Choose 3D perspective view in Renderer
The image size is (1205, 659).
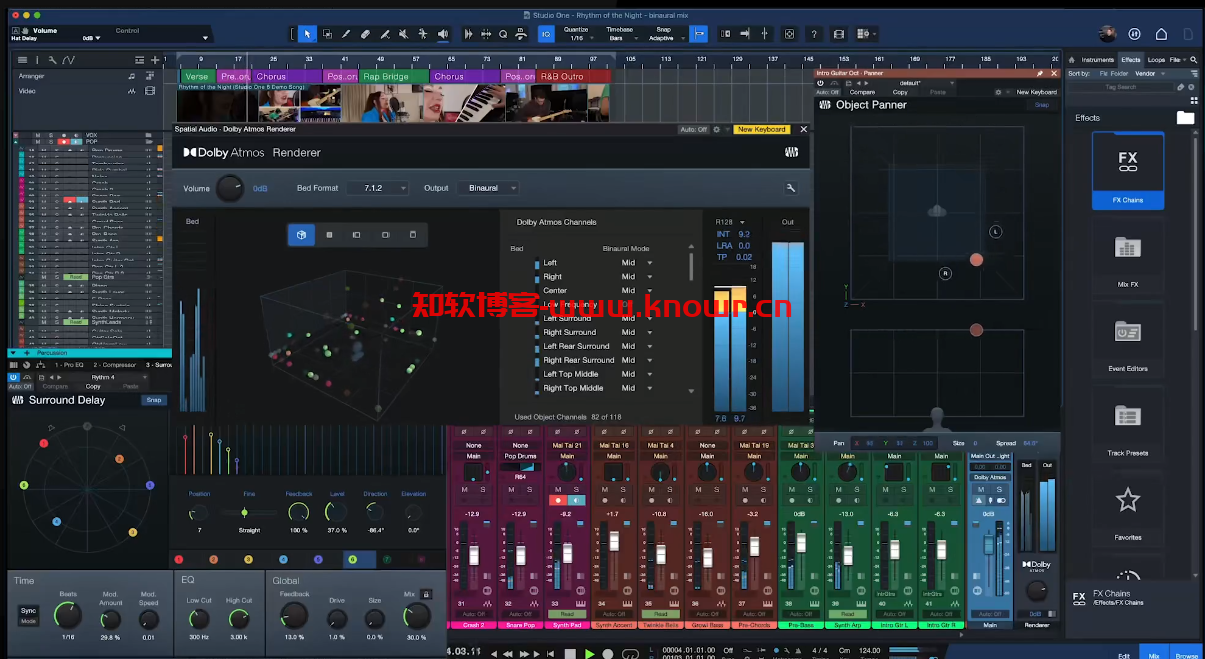(x=301, y=234)
